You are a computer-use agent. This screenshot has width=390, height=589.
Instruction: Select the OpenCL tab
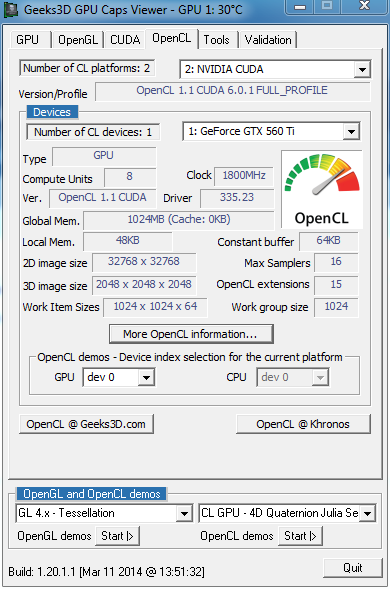coord(172,38)
